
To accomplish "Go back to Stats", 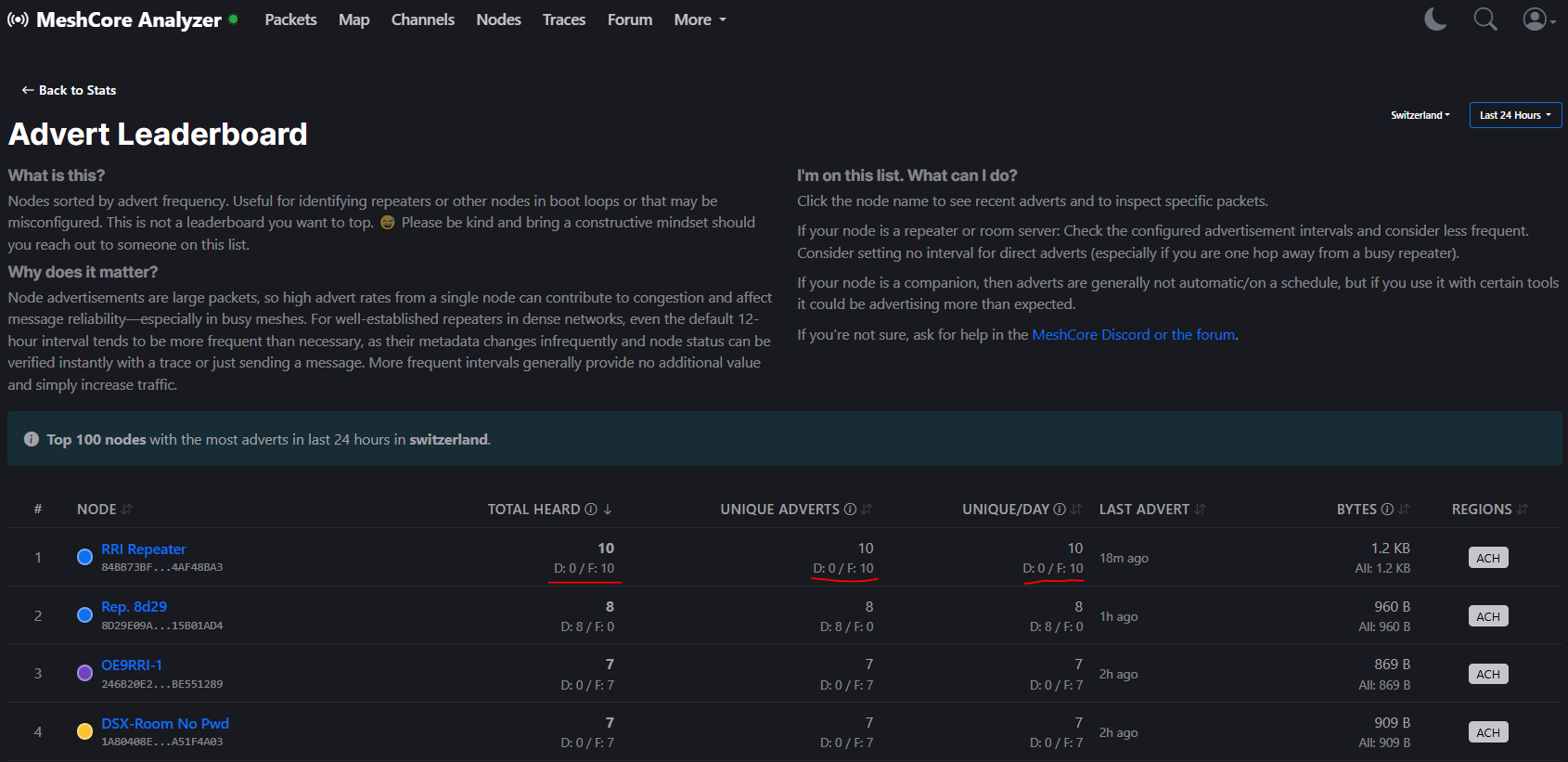I will [69, 90].
